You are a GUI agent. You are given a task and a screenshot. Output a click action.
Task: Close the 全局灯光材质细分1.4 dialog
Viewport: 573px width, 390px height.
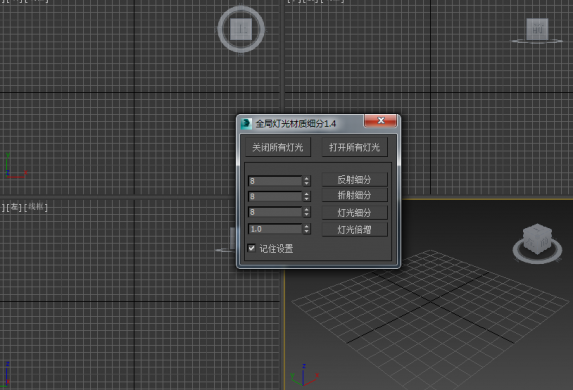coord(380,121)
